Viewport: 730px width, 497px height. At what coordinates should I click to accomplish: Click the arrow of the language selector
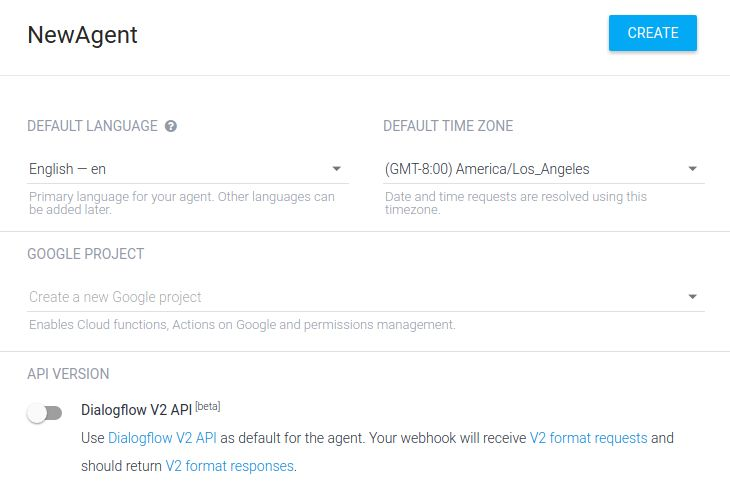click(337, 169)
